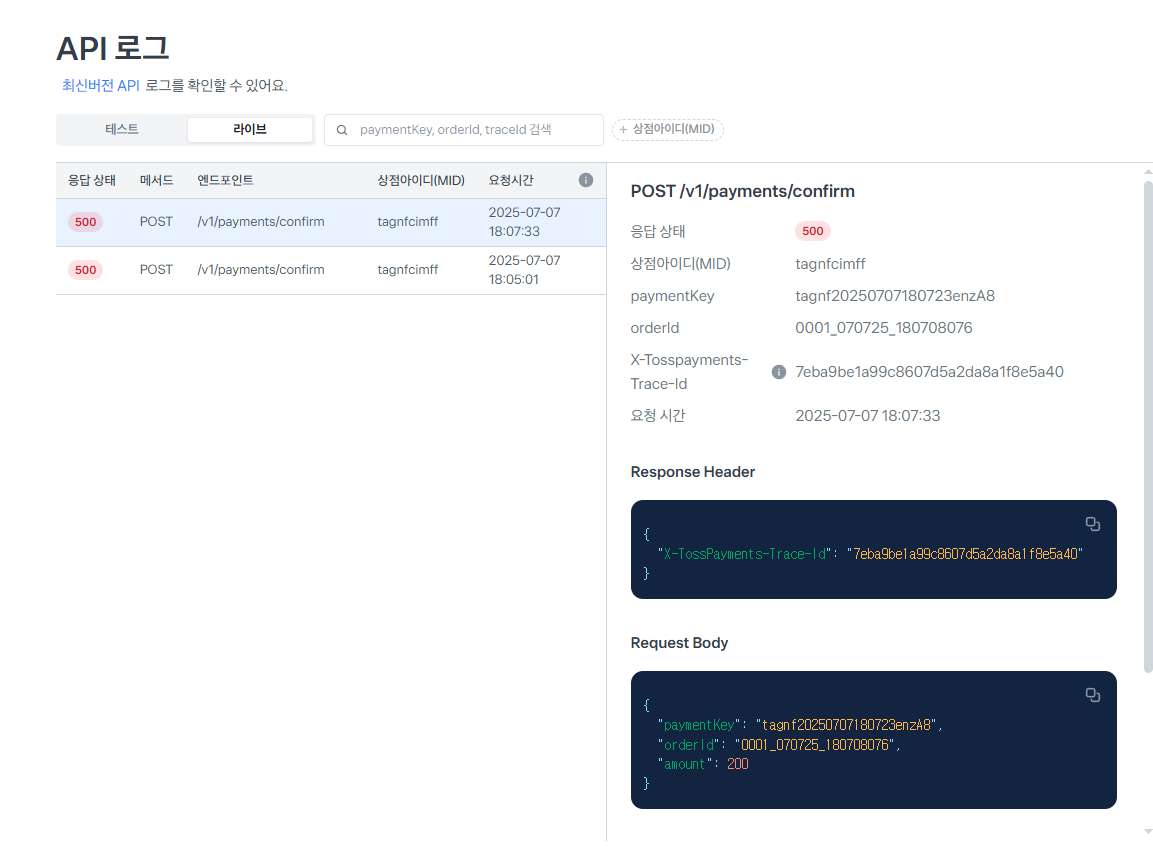The width and height of the screenshot is (1153, 849).
Task: Click the API 로그 page title
Action: [x=113, y=49]
